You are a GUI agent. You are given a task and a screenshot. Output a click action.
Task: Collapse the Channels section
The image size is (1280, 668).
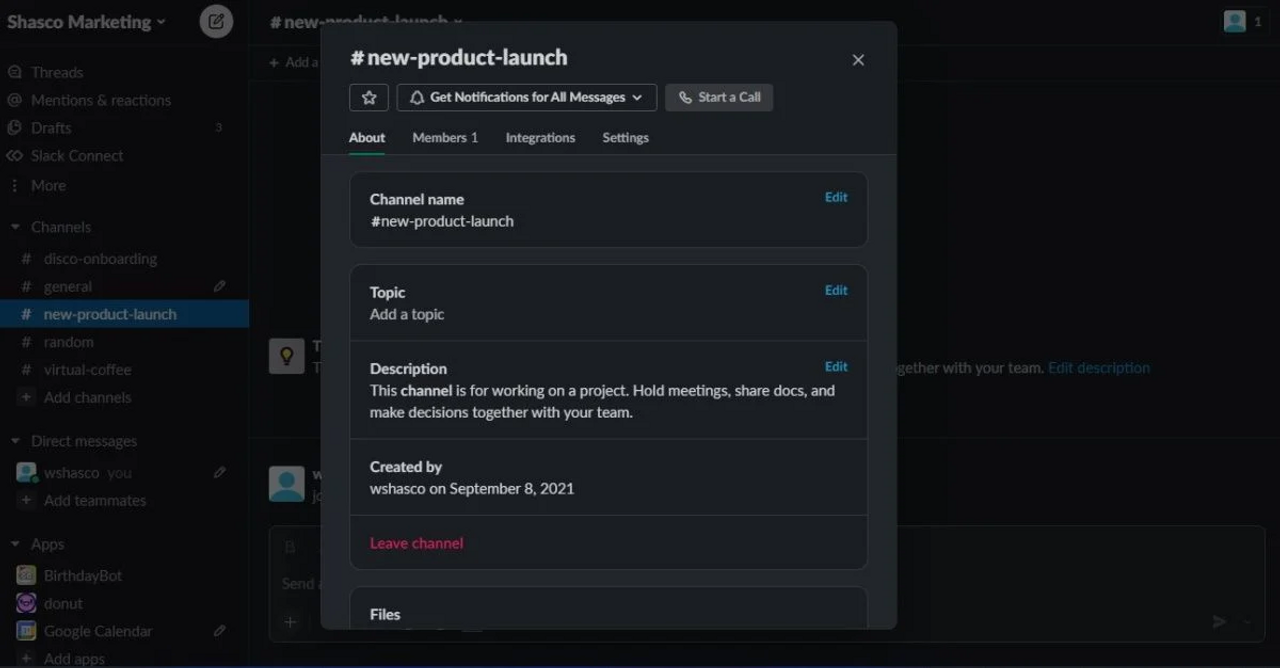pyautogui.click(x=15, y=227)
